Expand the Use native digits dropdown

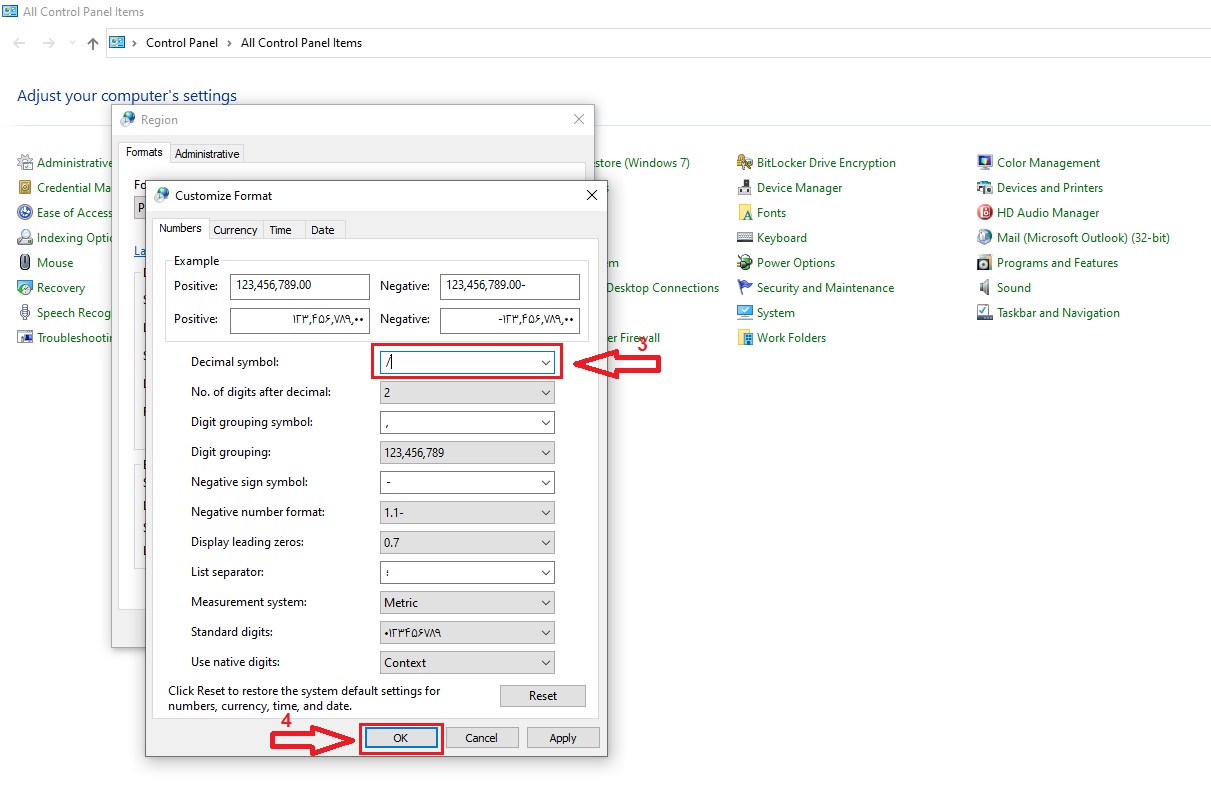(x=545, y=663)
